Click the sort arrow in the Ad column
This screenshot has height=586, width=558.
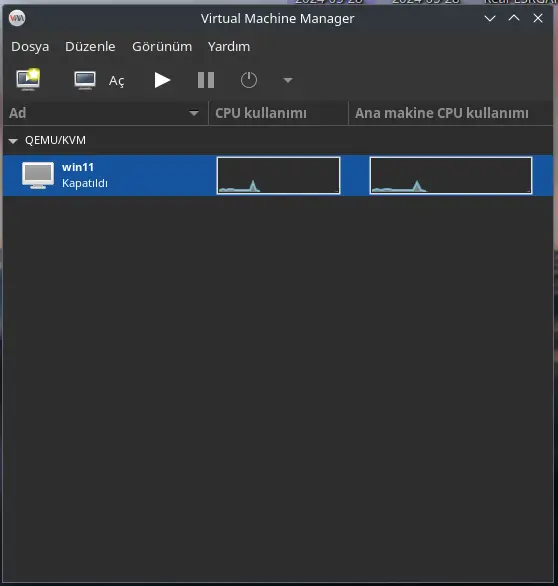(x=194, y=113)
